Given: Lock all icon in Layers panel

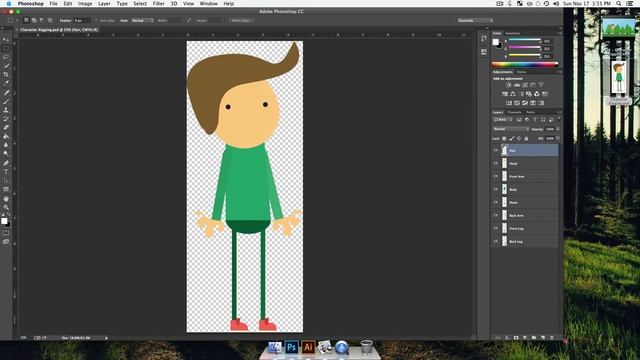Looking at the screenshot, I should click(x=526, y=139).
